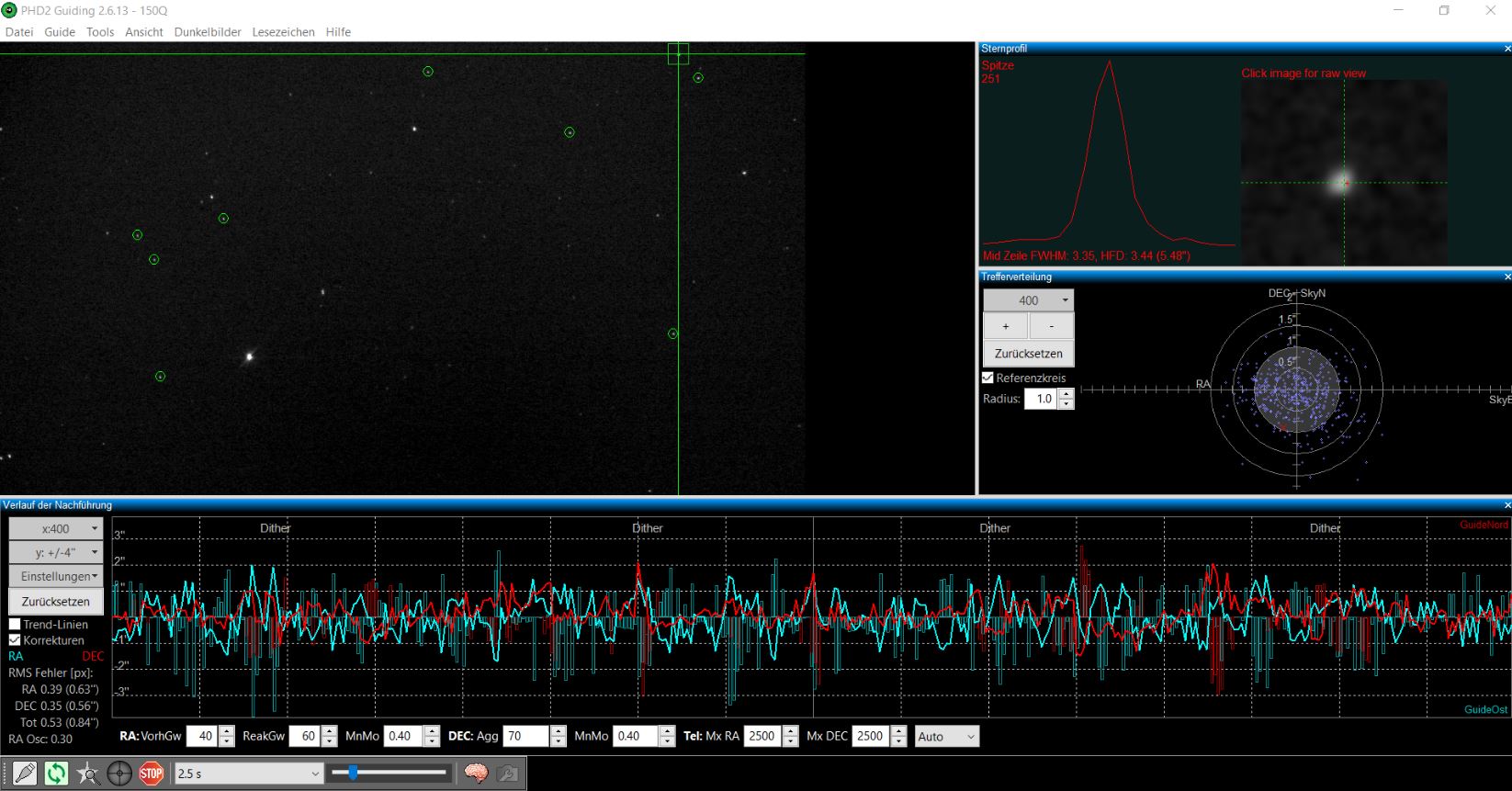This screenshot has height=791, width=1512.
Task: Decrease the Mx RA value
Action: tap(791, 741)
